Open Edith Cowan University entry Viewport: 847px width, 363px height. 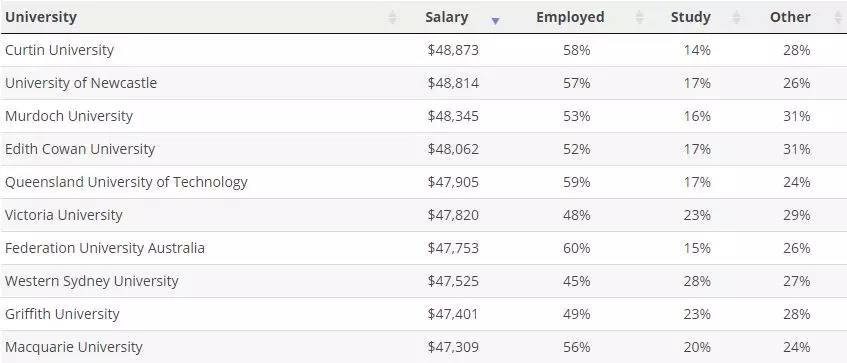click(80, 149)
